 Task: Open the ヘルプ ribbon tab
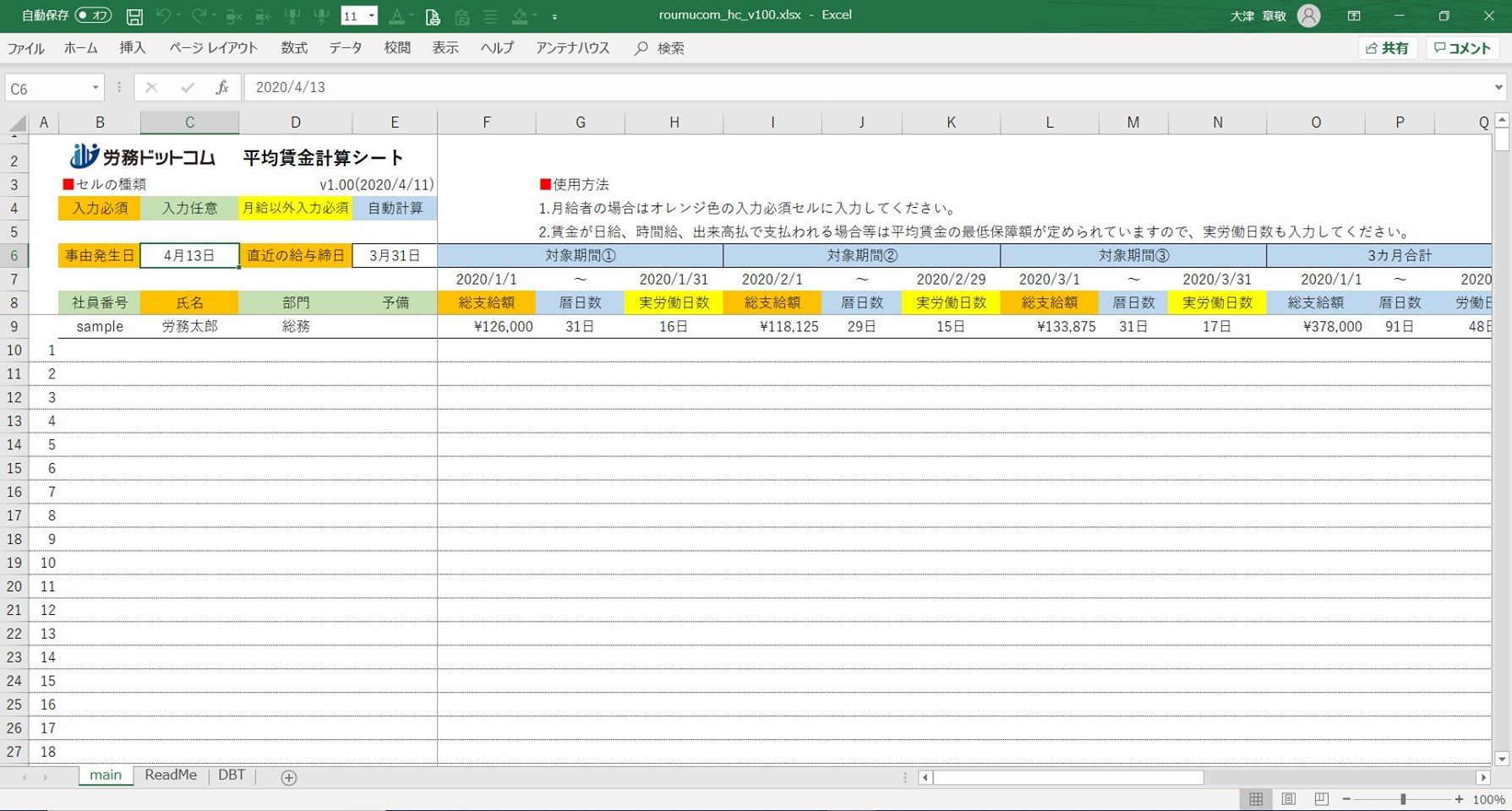pyautogui.click(x=497, y=48)
